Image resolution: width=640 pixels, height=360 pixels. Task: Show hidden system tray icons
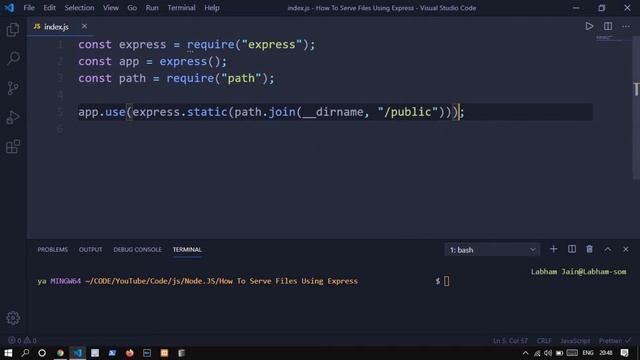point(525,353)
